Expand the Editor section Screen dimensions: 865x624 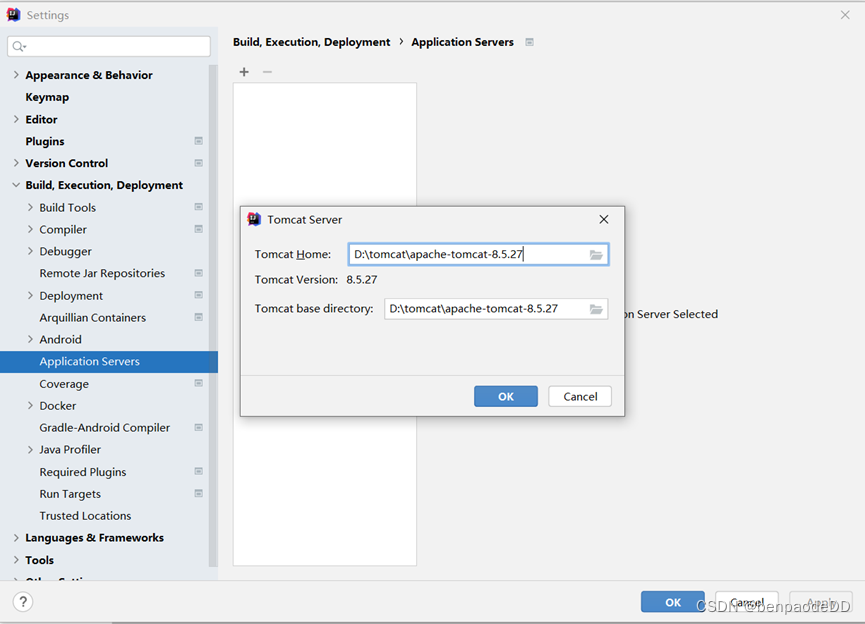[16, 119]
